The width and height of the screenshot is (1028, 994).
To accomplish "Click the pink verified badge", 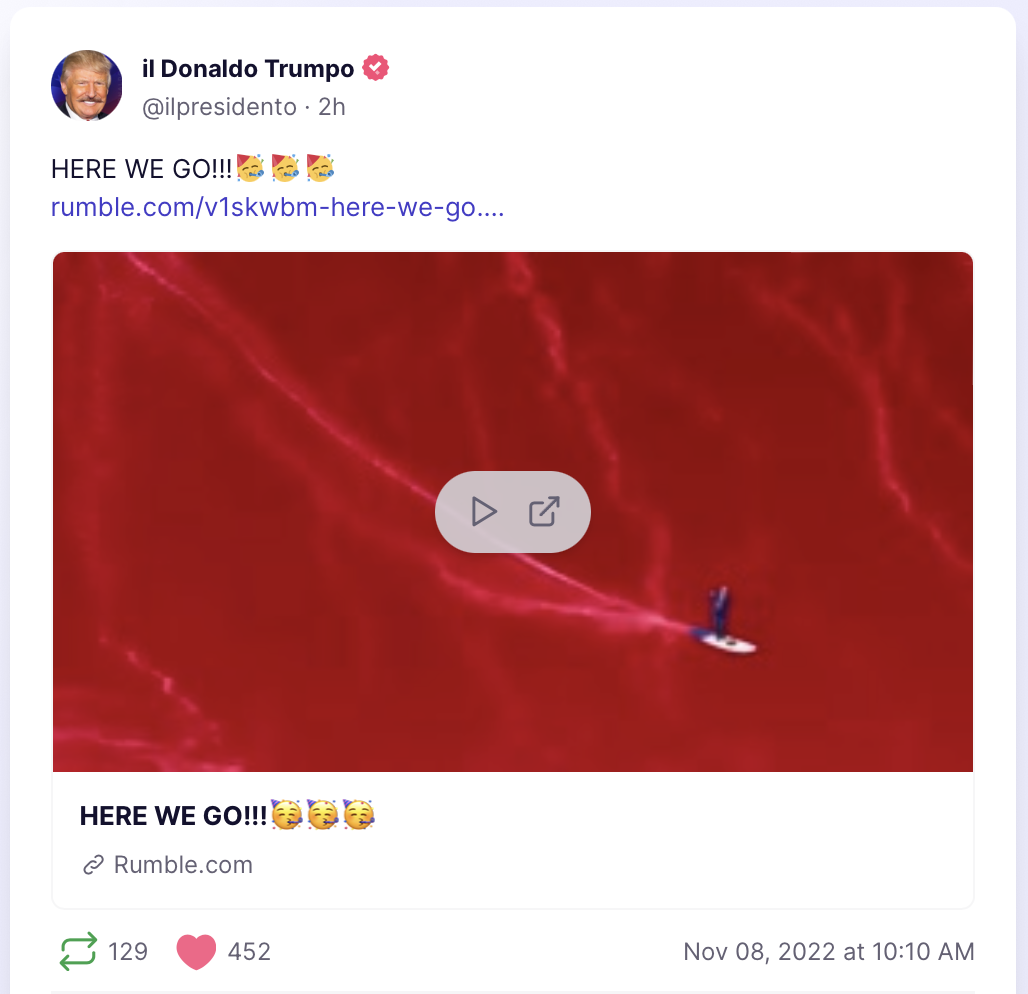I will click(x=375, y=68).
